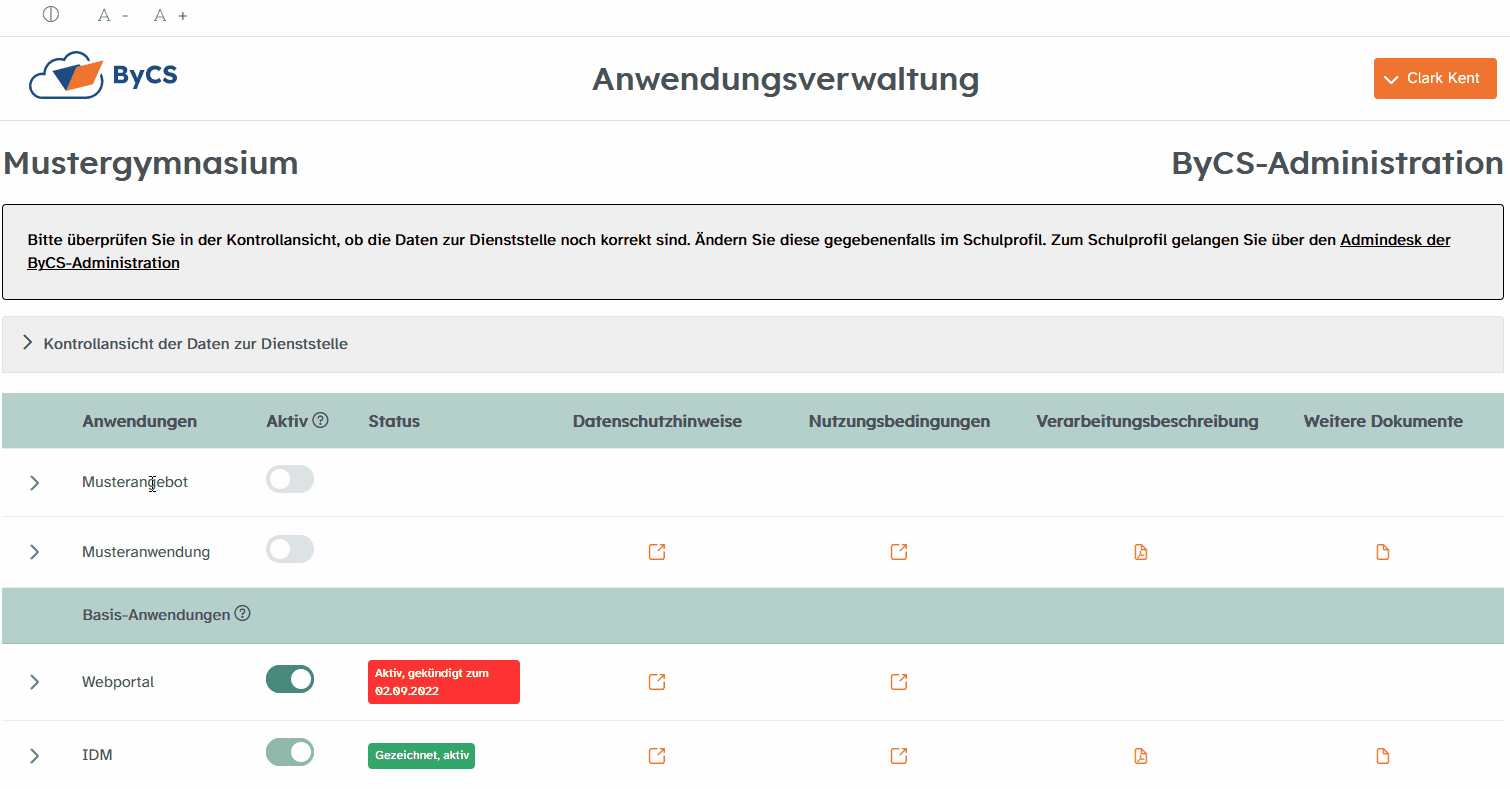Click the ByCS cloud logo

tap(103, 77)
